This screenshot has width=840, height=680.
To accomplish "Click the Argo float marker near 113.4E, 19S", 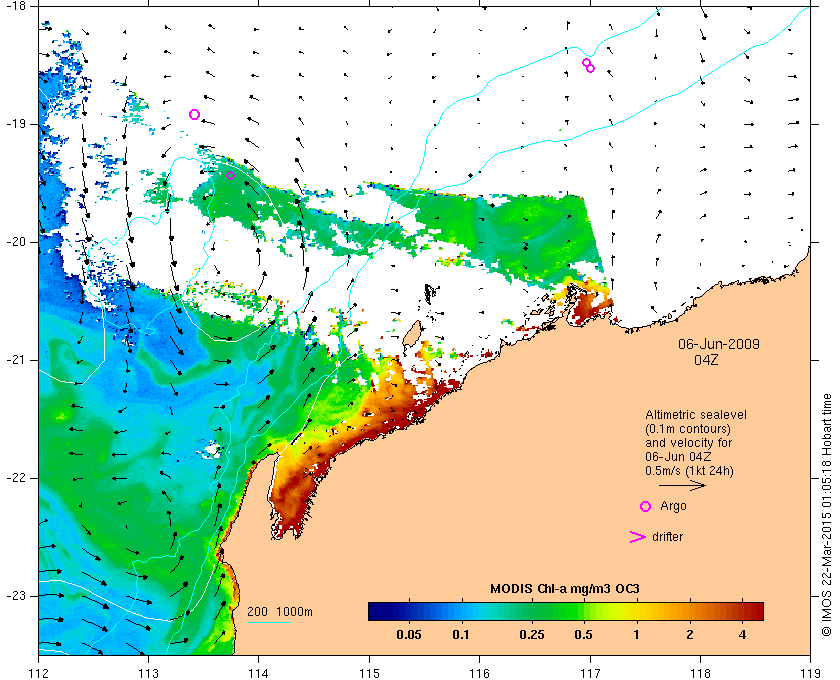I will coord(194,114).
